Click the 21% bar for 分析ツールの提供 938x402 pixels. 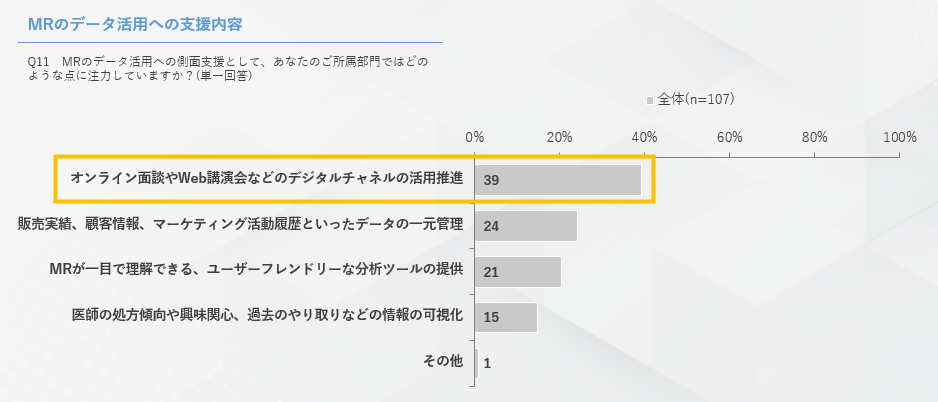pos(518,271)
